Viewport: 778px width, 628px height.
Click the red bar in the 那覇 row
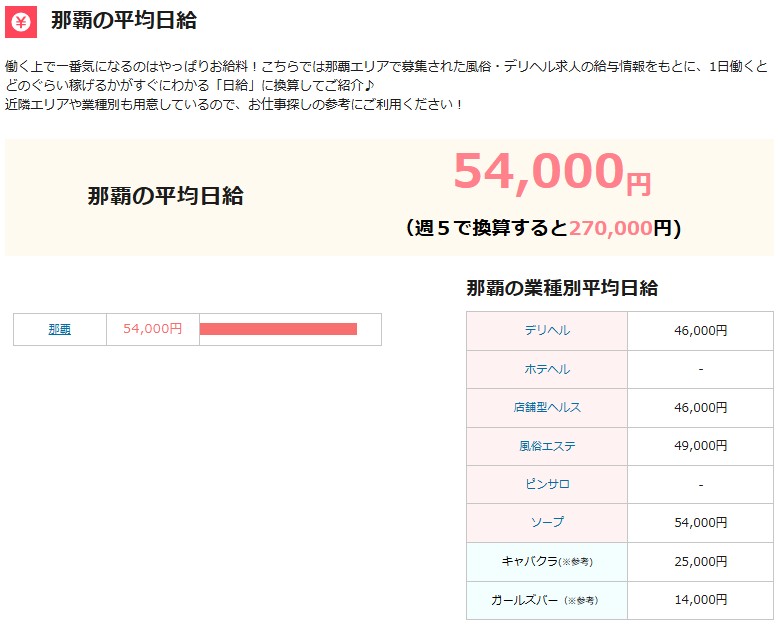point(278,329)
